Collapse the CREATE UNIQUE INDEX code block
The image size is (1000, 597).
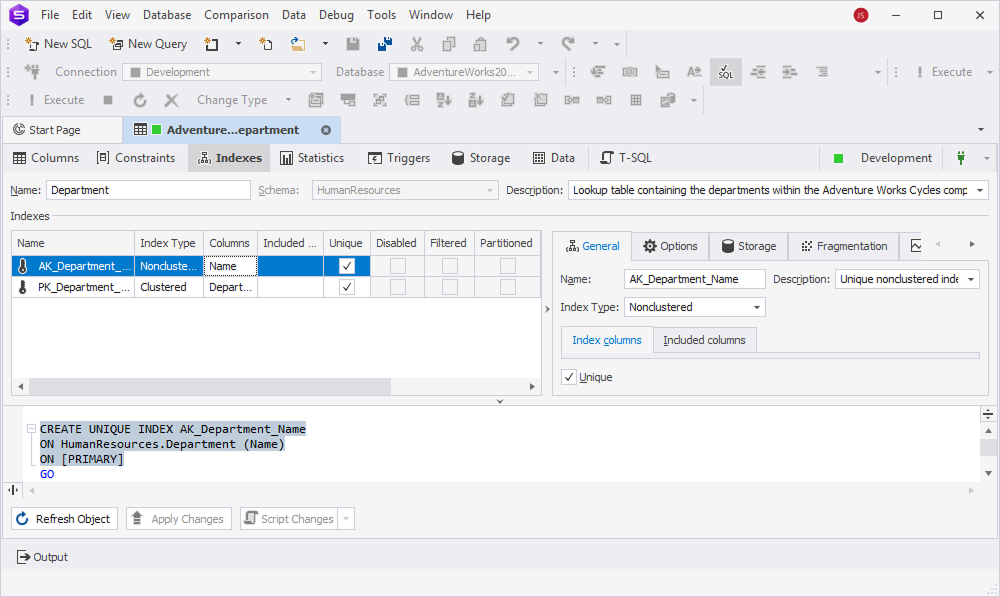31,429
